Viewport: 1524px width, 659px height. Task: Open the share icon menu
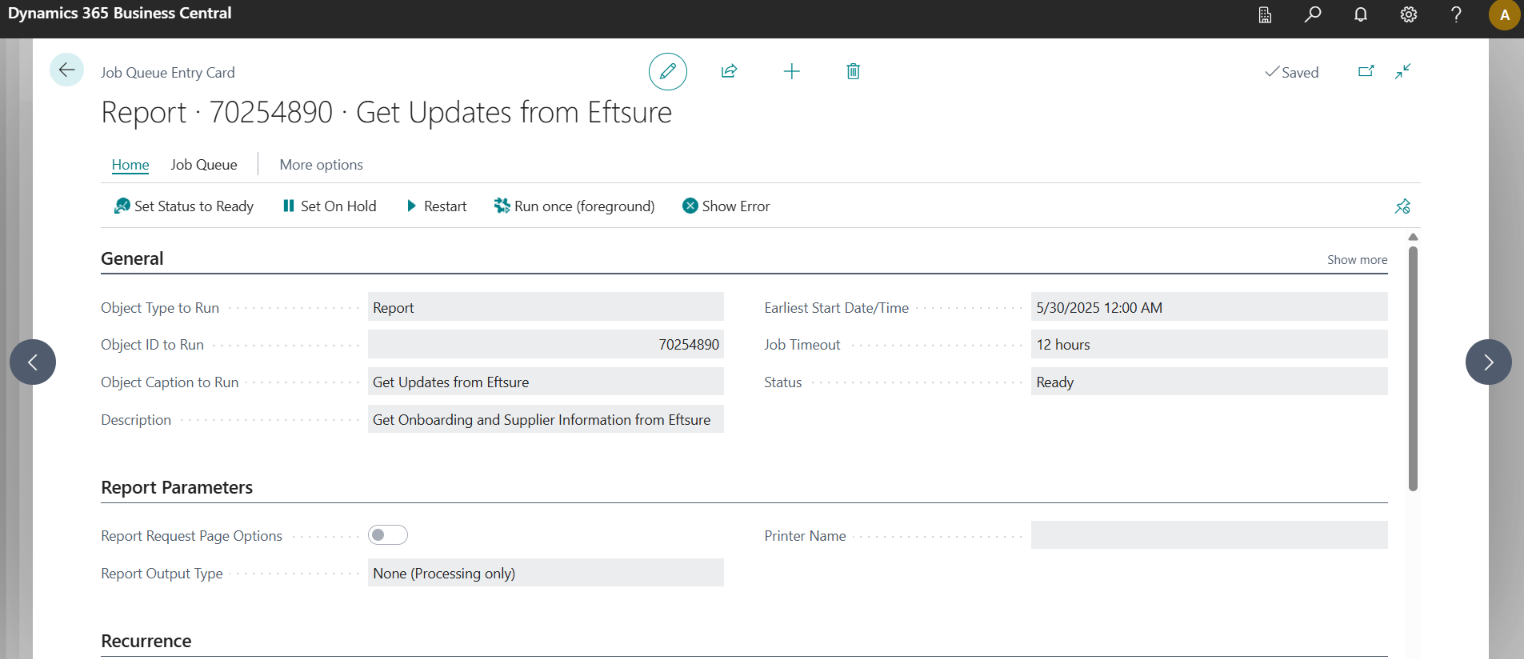tap(729, 71)
